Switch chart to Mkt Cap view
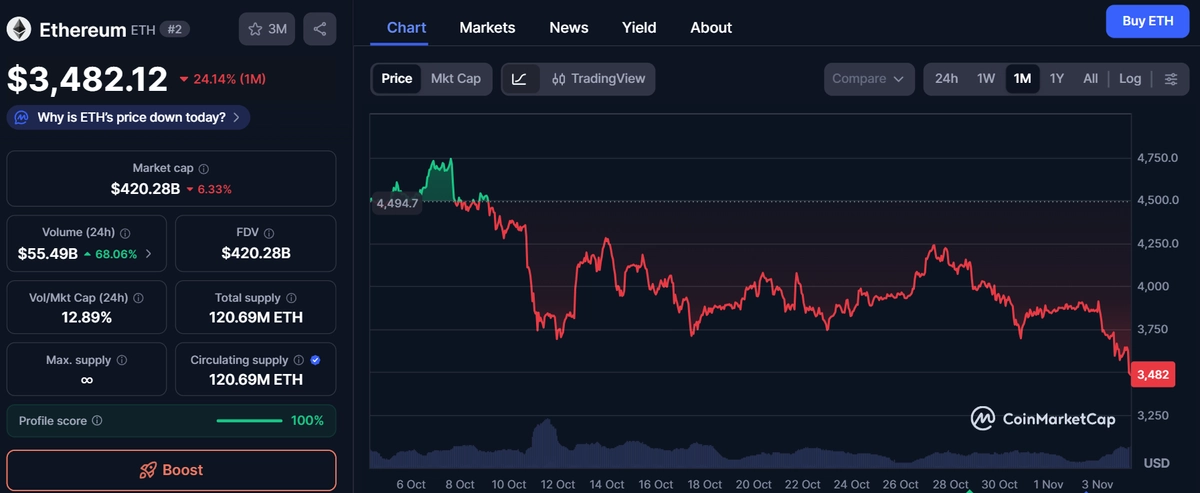 tap(455, 79)
